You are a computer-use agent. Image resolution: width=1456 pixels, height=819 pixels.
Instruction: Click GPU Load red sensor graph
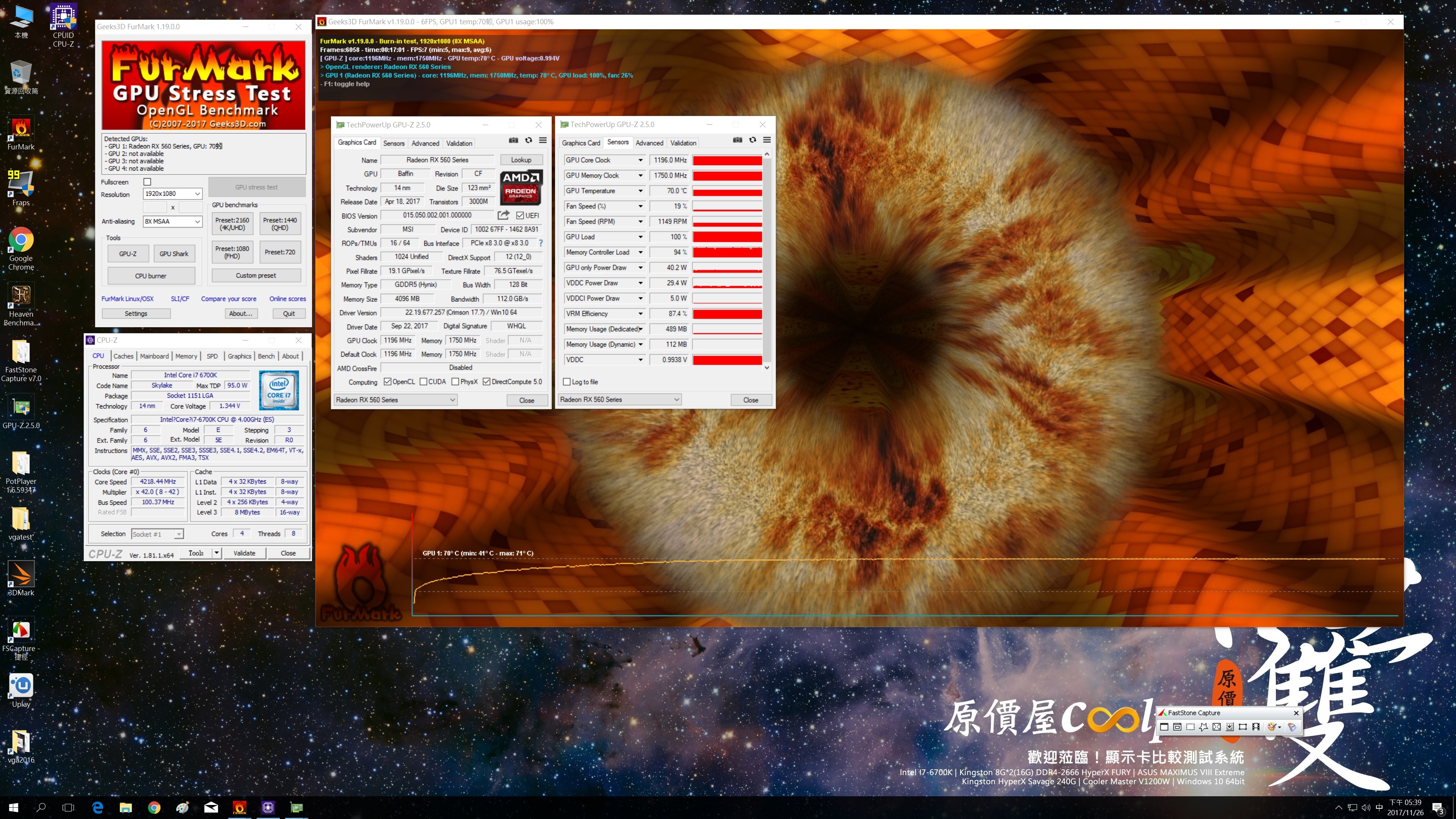click(728, 237)
